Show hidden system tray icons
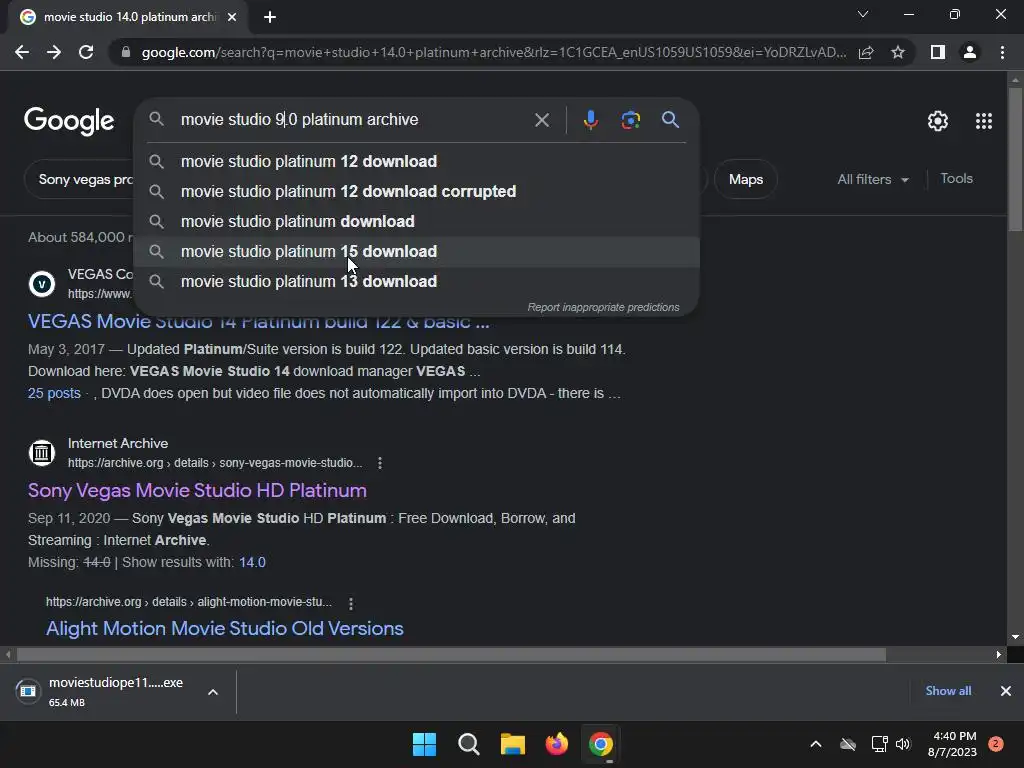Screen dimensions: 1024x768 tap(816, 744)
